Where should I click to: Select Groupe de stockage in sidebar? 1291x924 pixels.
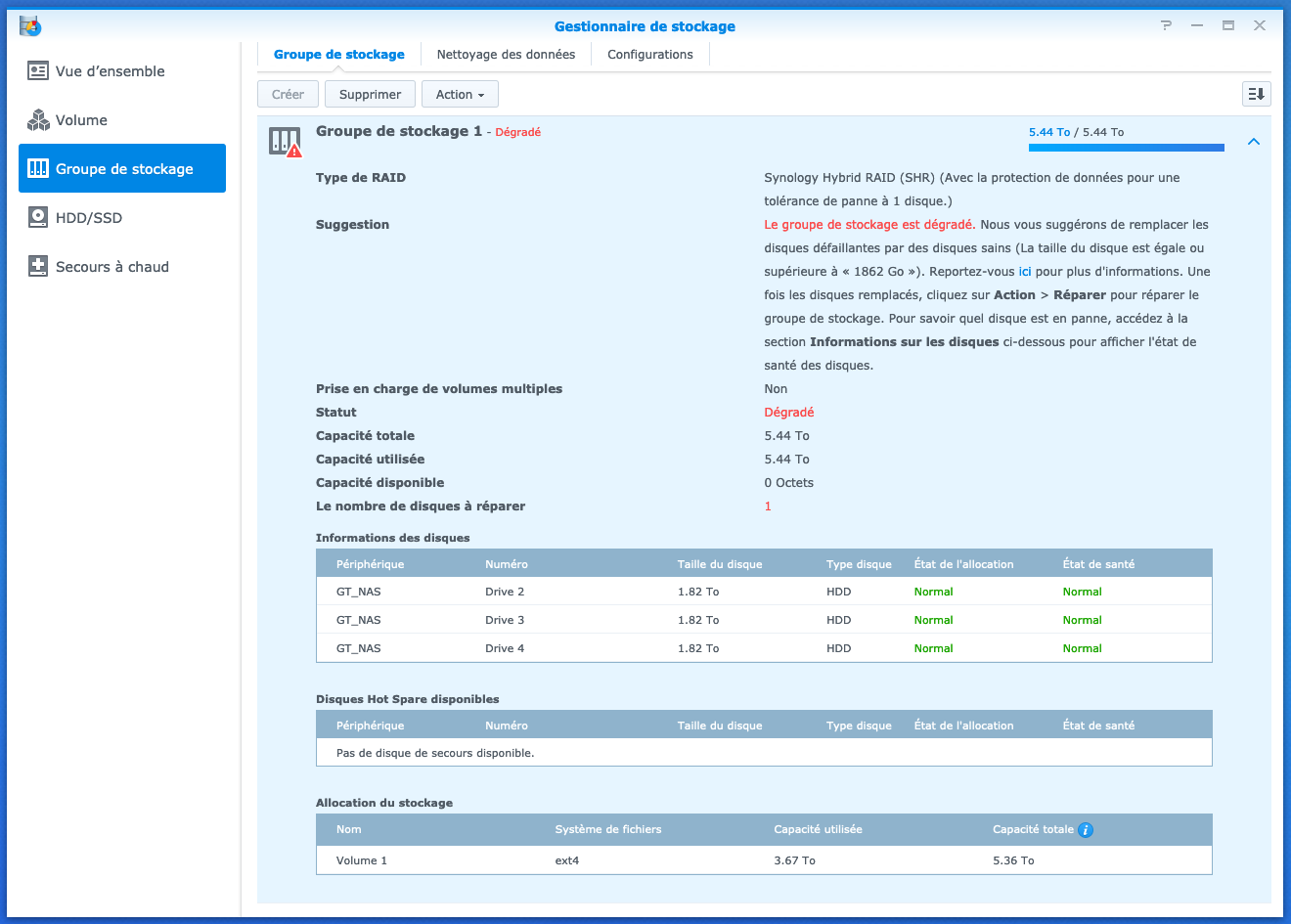click(x=122, y=169)
